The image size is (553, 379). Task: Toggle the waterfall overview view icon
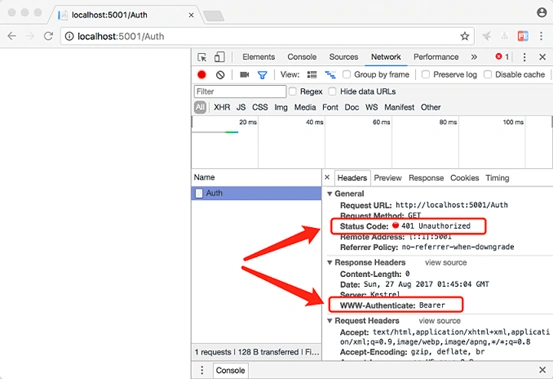click(x=330, y=75)
